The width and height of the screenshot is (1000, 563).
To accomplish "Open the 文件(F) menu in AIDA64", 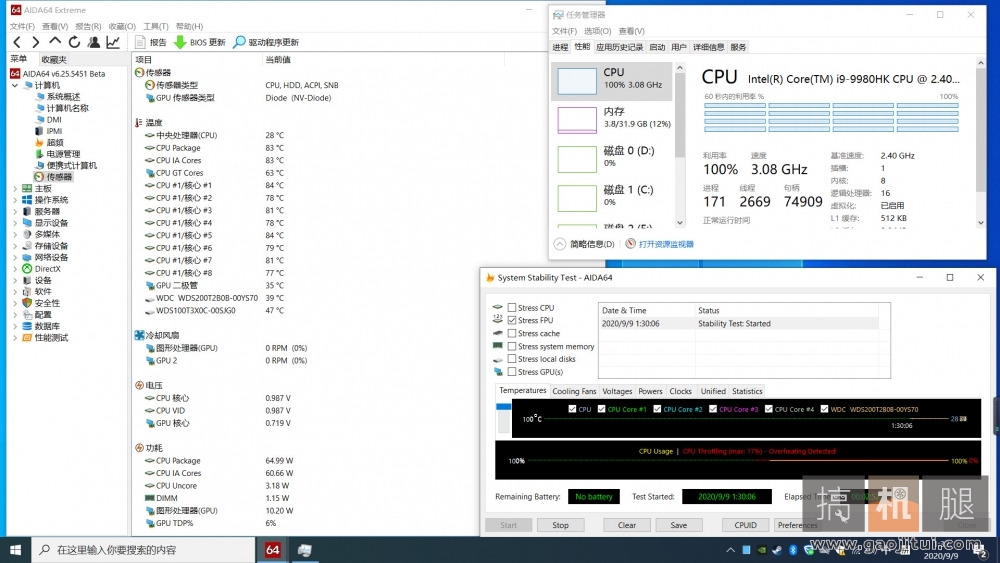I will 22,26.
